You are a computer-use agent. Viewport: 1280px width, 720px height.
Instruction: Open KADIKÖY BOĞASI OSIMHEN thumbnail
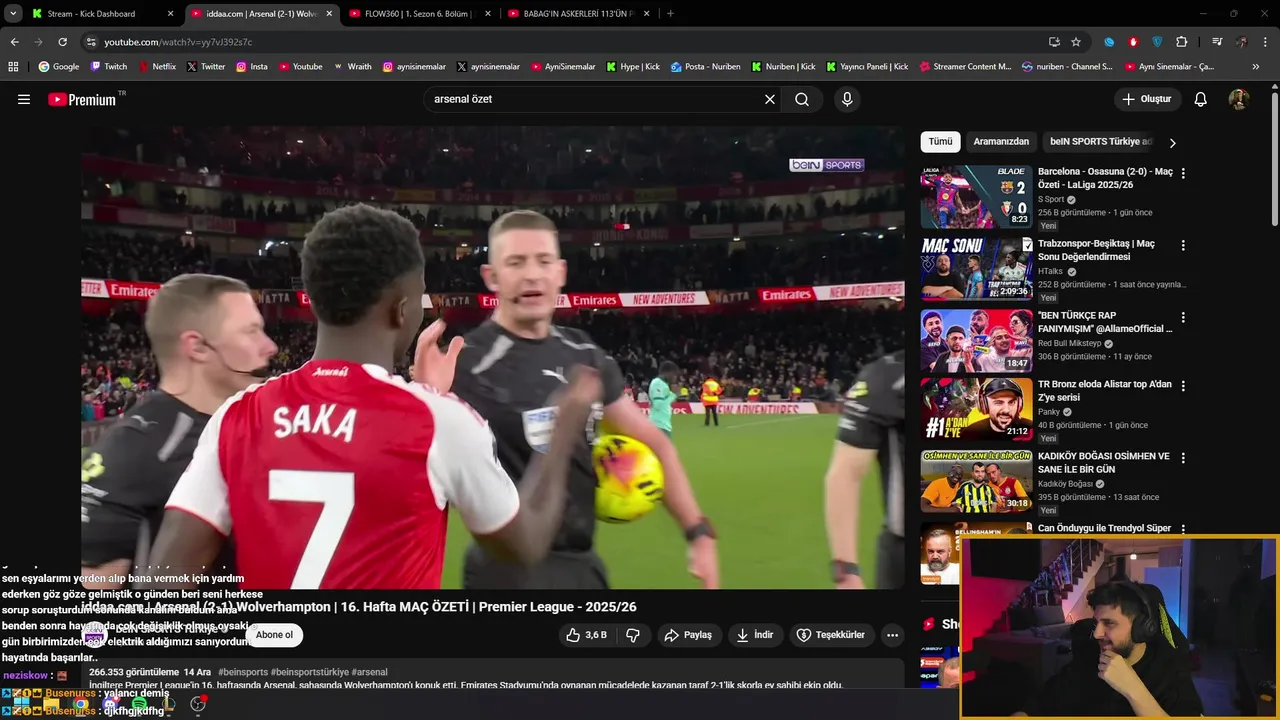tap(976, 481)
